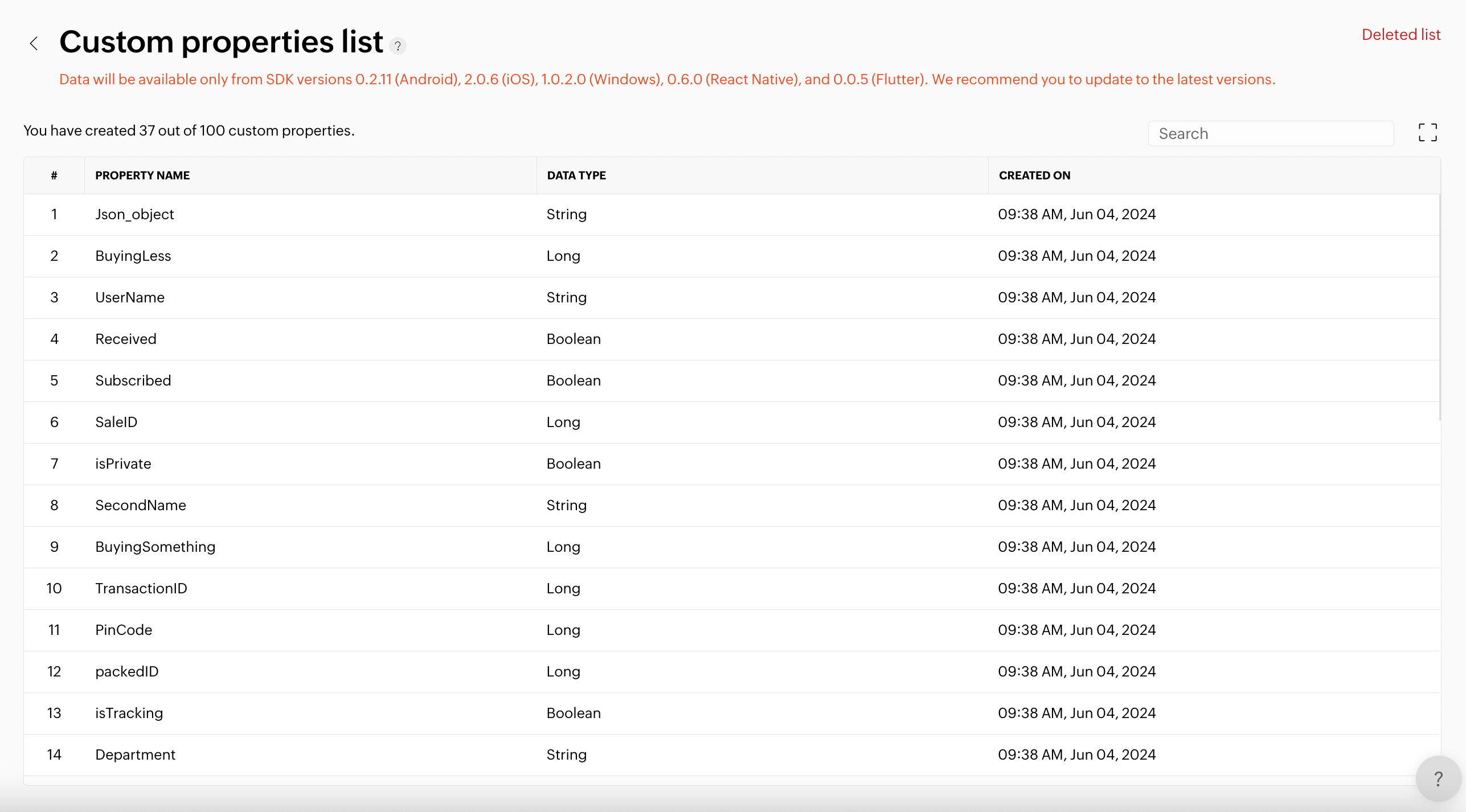Click the table's vertical scrollbar

tap(1439, 307)
